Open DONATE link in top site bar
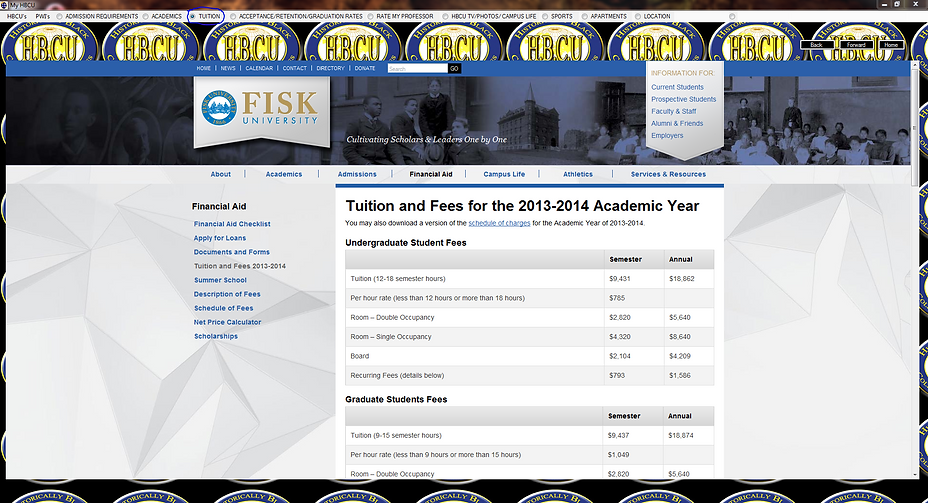 tap(365, 68)
